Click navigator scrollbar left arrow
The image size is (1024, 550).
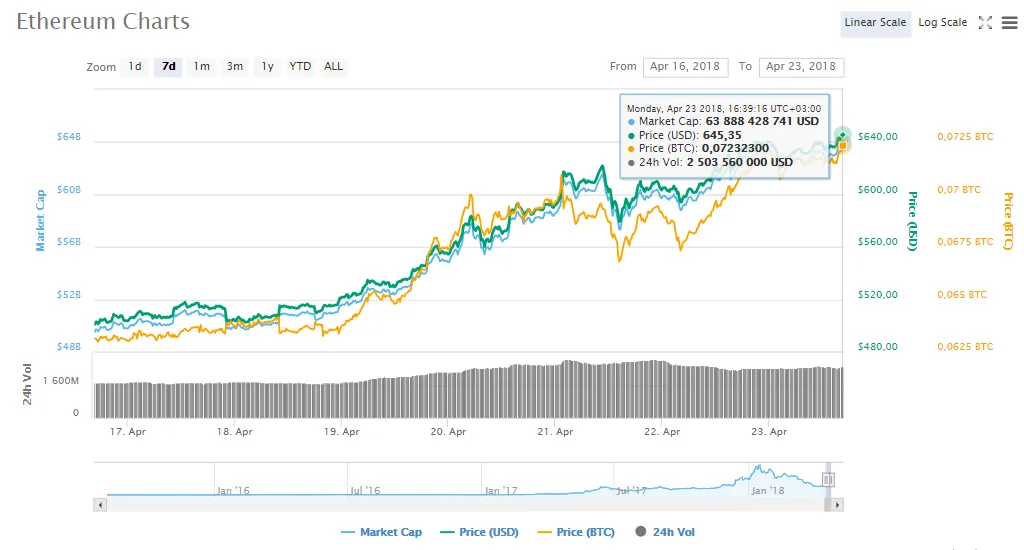98,506
